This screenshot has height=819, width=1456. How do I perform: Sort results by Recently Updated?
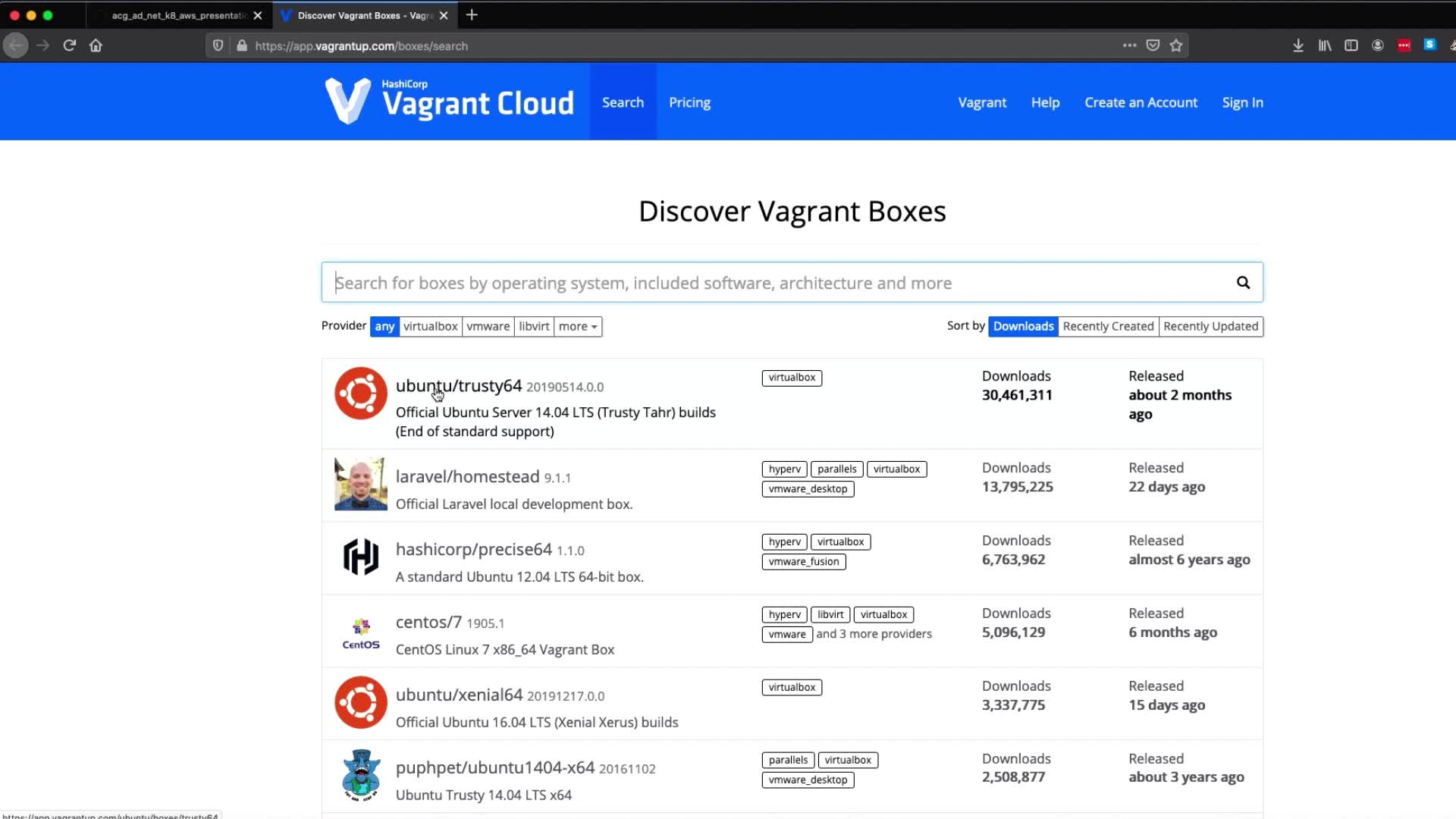pos(1210,326)
